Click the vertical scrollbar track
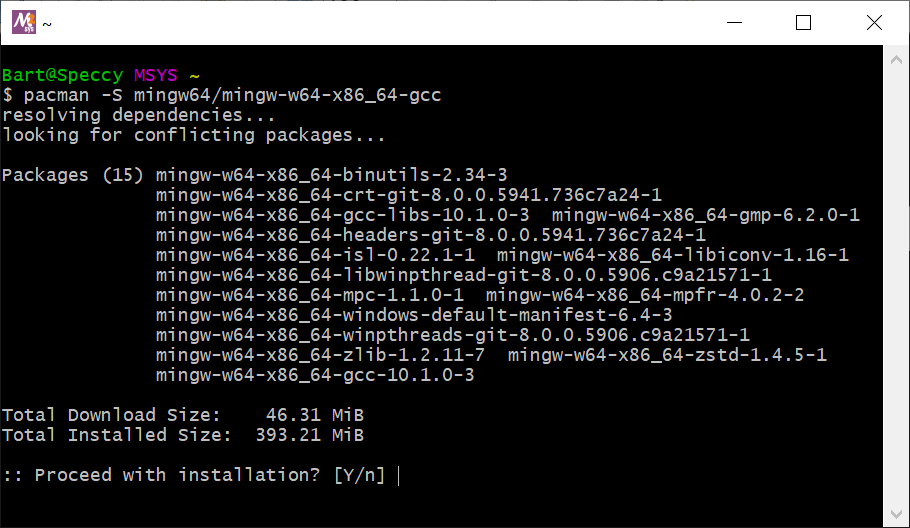 896,287
